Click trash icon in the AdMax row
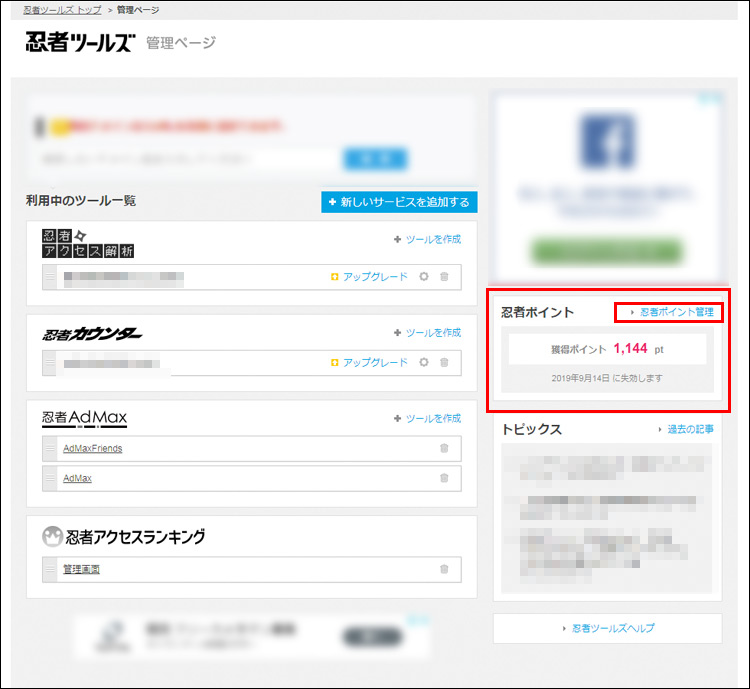This screenshot has height=689, width=750. [x=444, y=478]
